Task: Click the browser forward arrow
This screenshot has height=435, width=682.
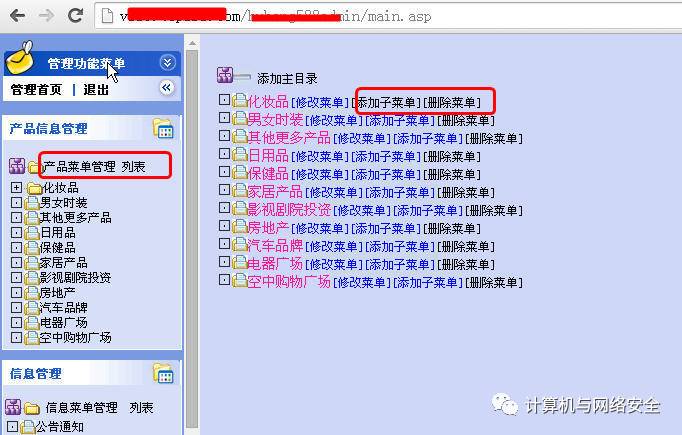Action: pyautogui.click(x=46, y=16)
